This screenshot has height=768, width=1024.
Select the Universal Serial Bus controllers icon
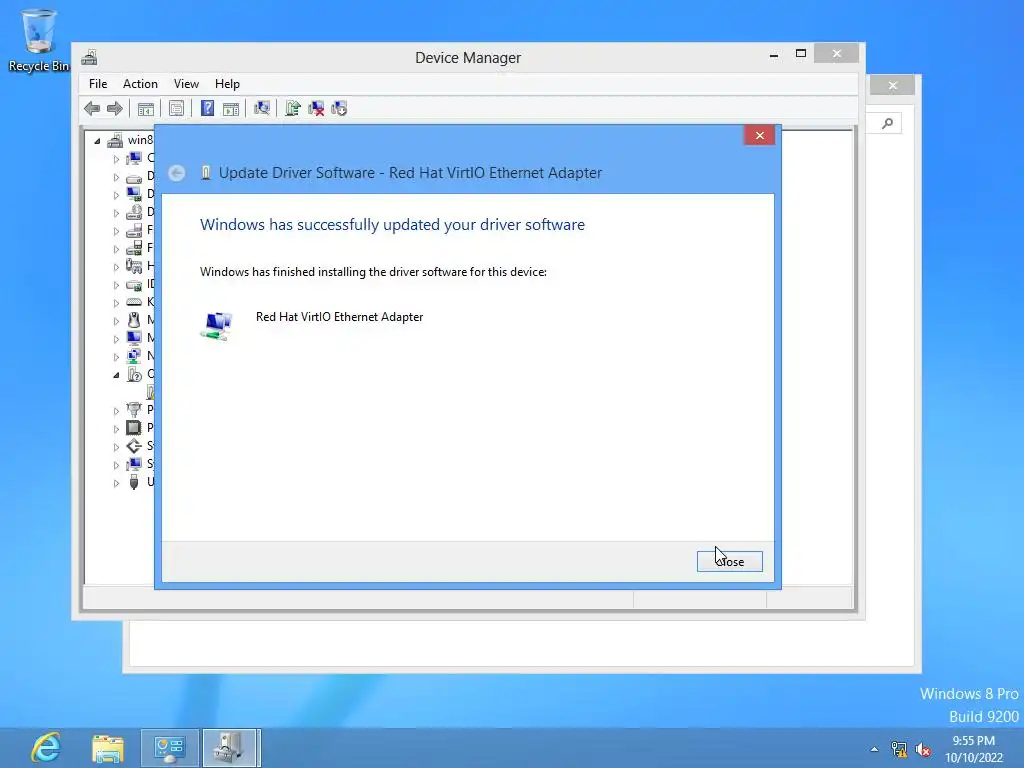pyautogui.click(x=134, y=482)
